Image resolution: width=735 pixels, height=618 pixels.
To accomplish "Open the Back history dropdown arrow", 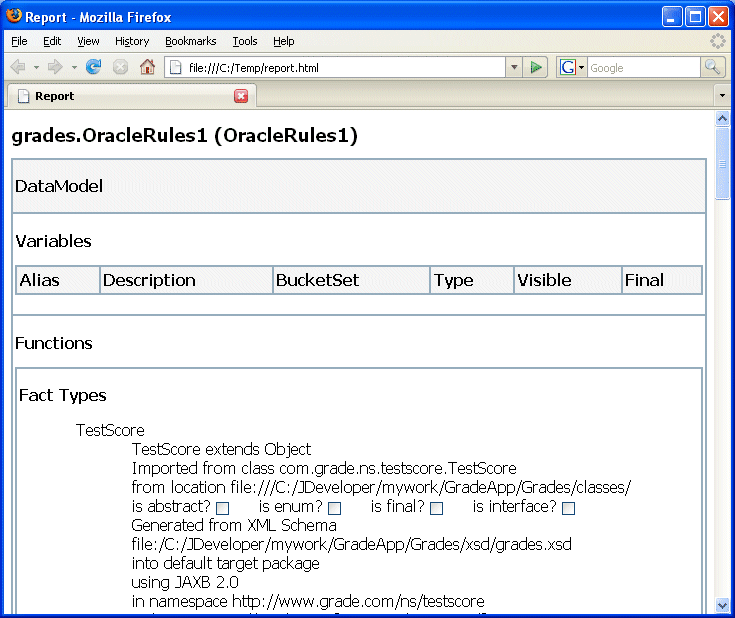I will coord(36,68).
